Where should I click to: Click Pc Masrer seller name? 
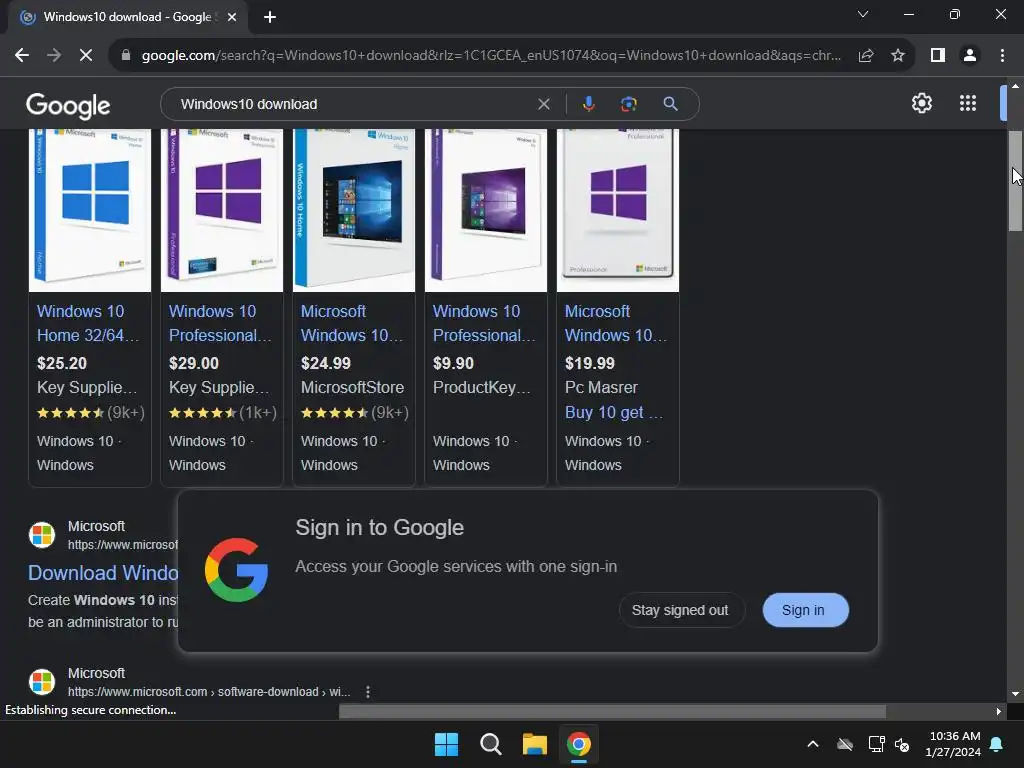[601, 387]
